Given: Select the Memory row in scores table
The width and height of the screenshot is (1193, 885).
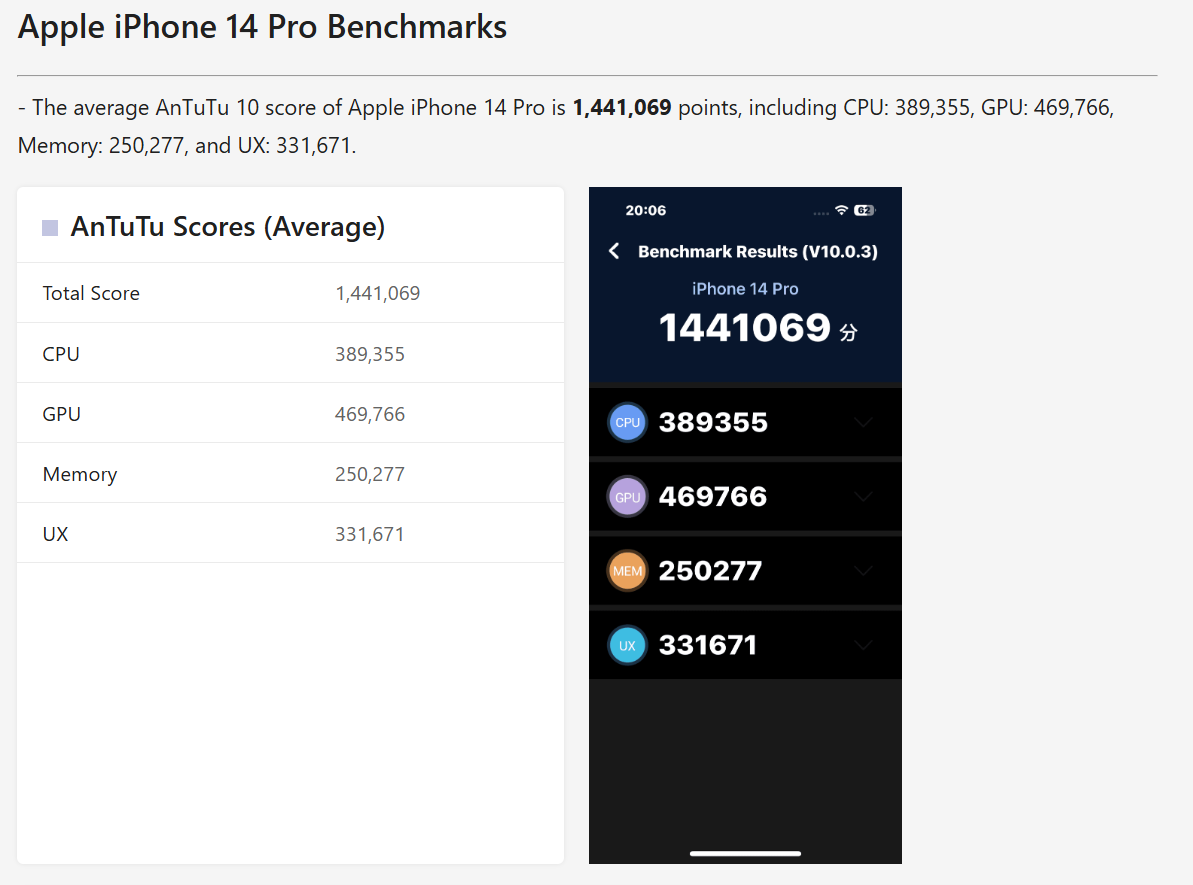Looking at the screenshot, I should point(80,474).
